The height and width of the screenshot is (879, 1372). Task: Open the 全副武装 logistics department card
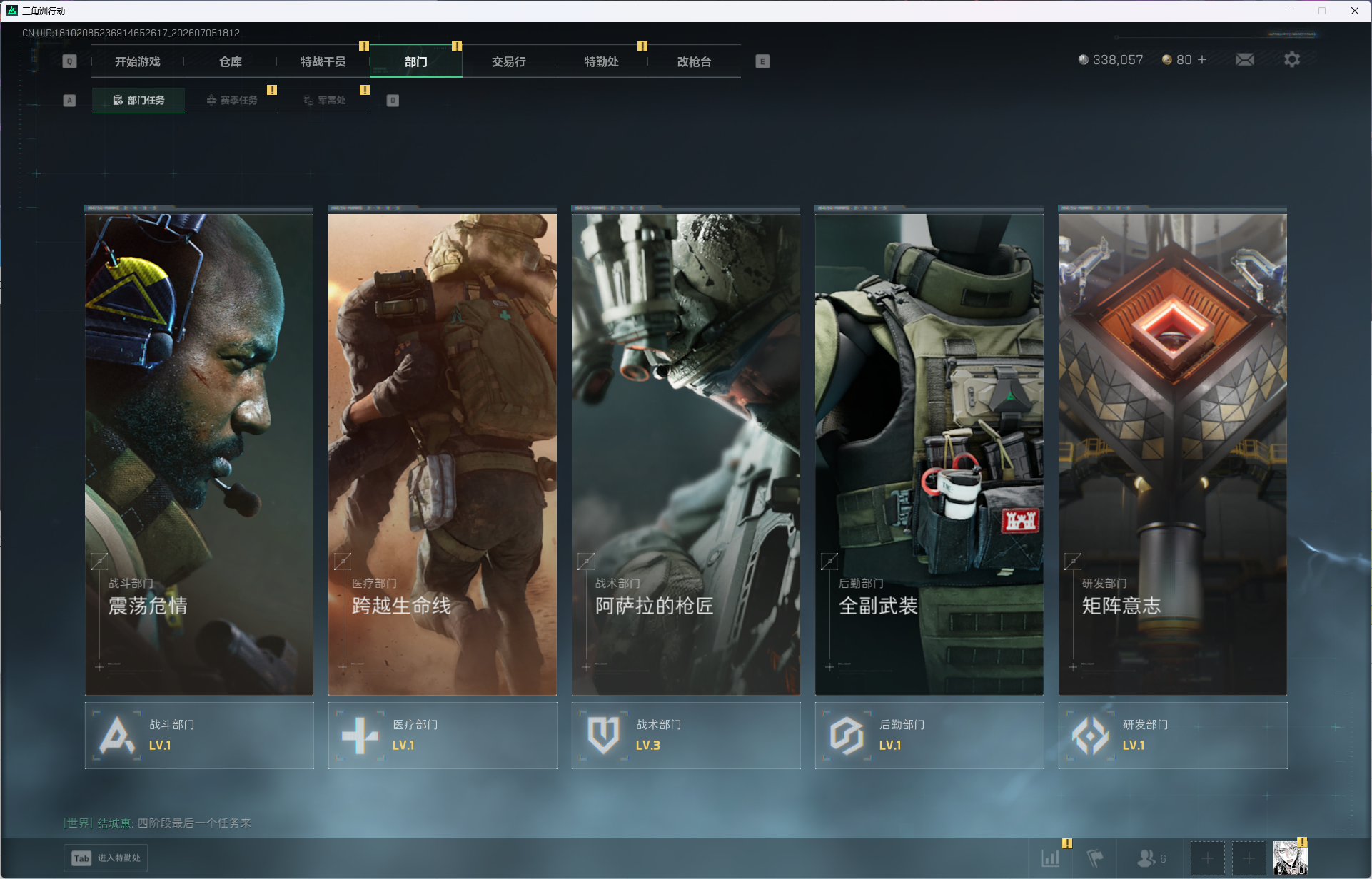(x=929, y=454)
